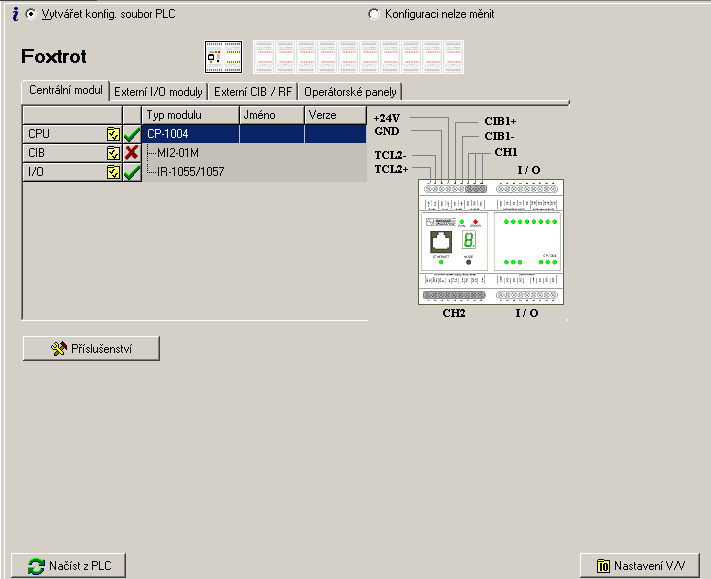Click the mode button below the display
Screen dimensions: 711x579
pyautogui.click(x=468, y=262)
